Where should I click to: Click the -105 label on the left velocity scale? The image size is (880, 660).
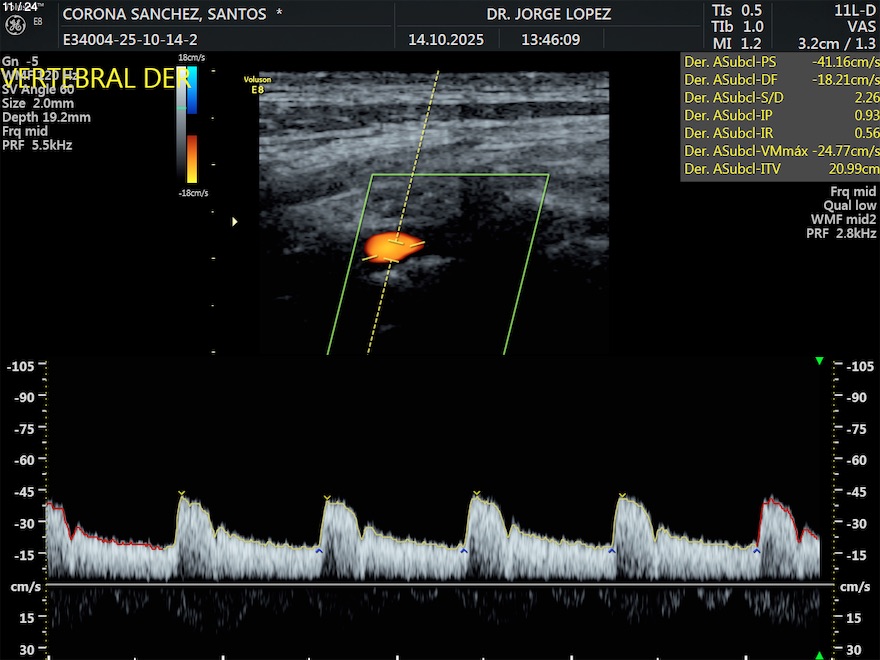click(x=21, y=367)
